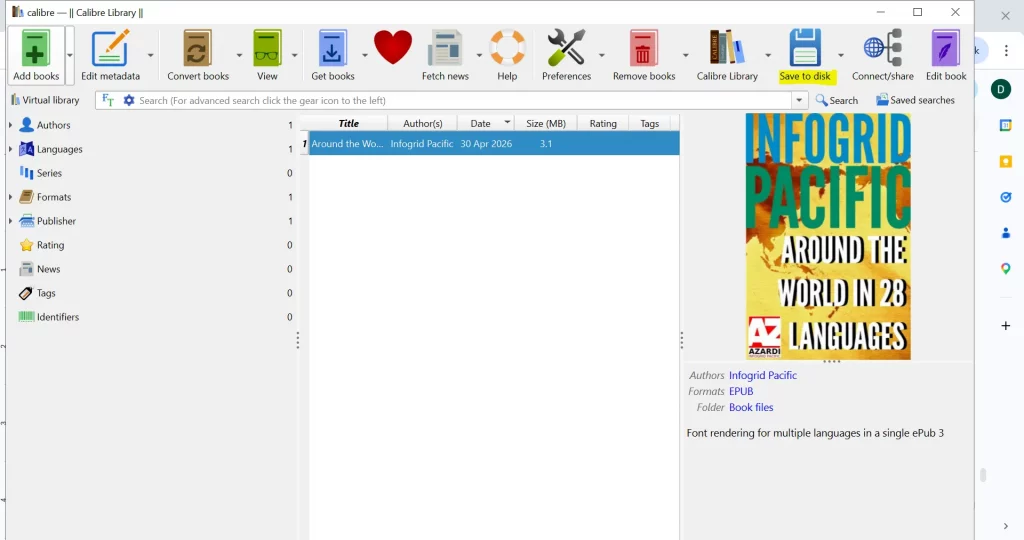Click the Get books icon
This screenshot has width=1024, height=540.
click(x=332, y=48)
